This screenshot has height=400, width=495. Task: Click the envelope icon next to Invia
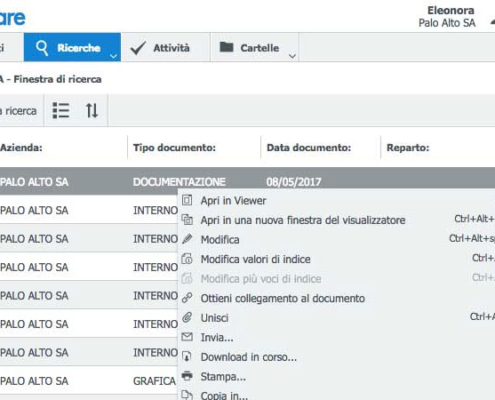pos(187,337)
